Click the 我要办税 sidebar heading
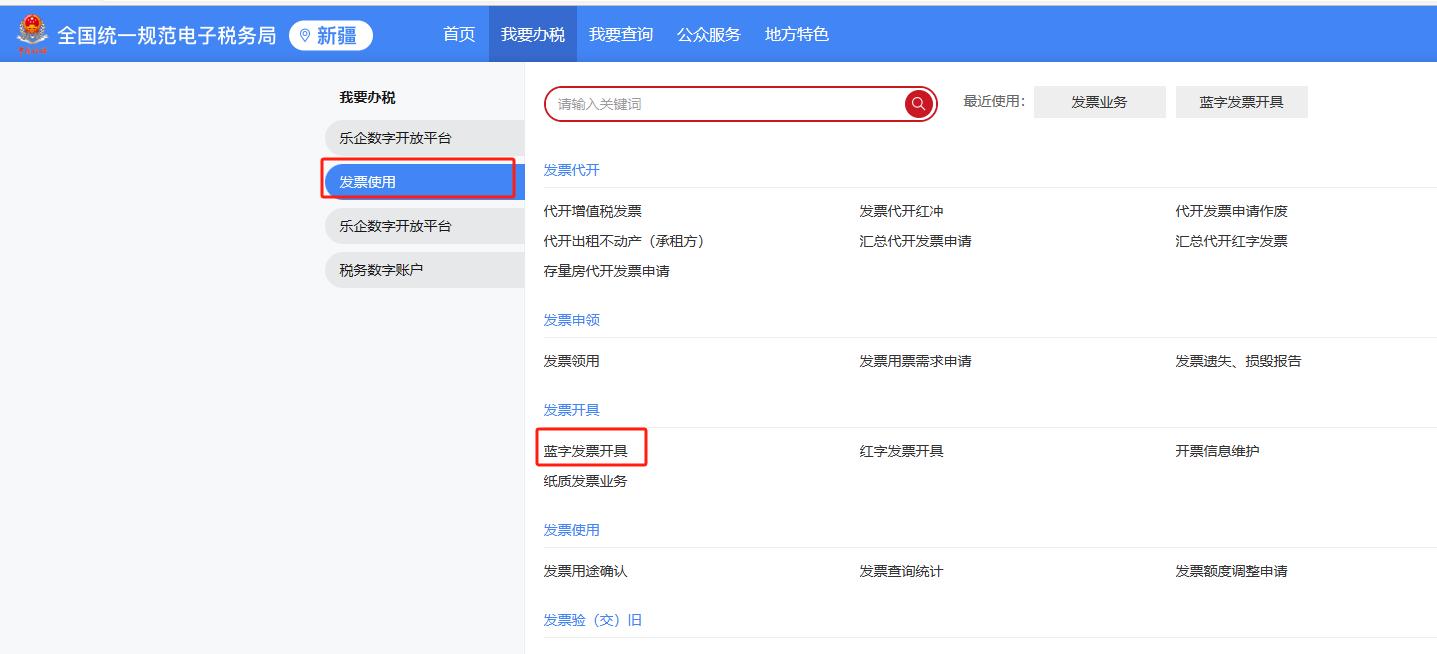The image size is (1437, 654). click(367, 97)
